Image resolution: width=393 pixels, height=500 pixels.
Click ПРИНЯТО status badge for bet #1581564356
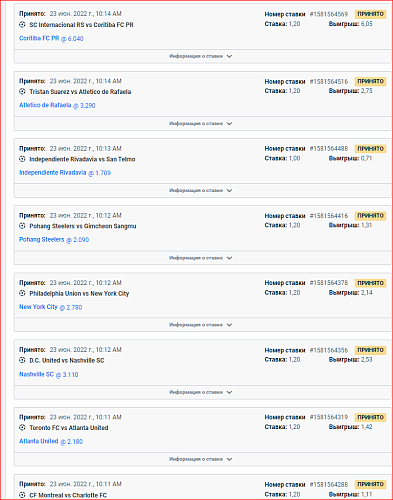[x=371, y=350]
